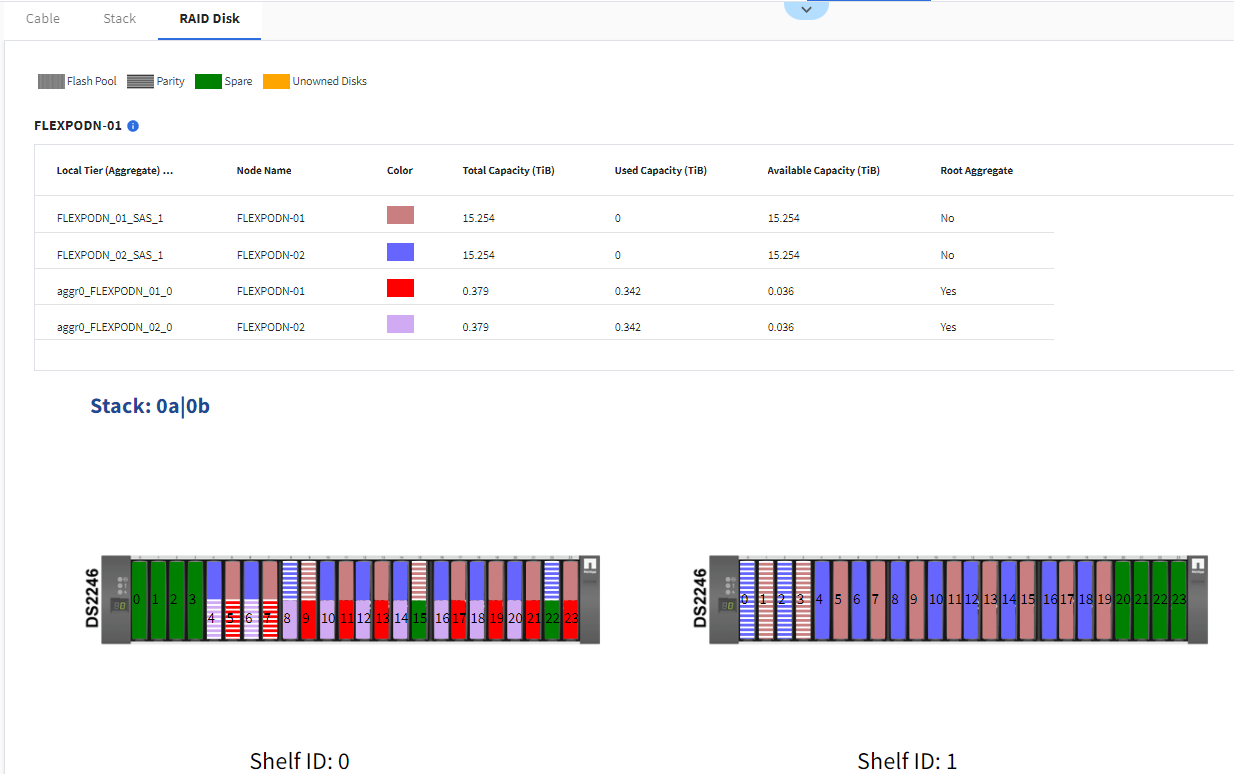Click the FLEXPODN_01_SAS_1 color swatch
Viewport: 1234px width, 774px height.
[400, 215]
